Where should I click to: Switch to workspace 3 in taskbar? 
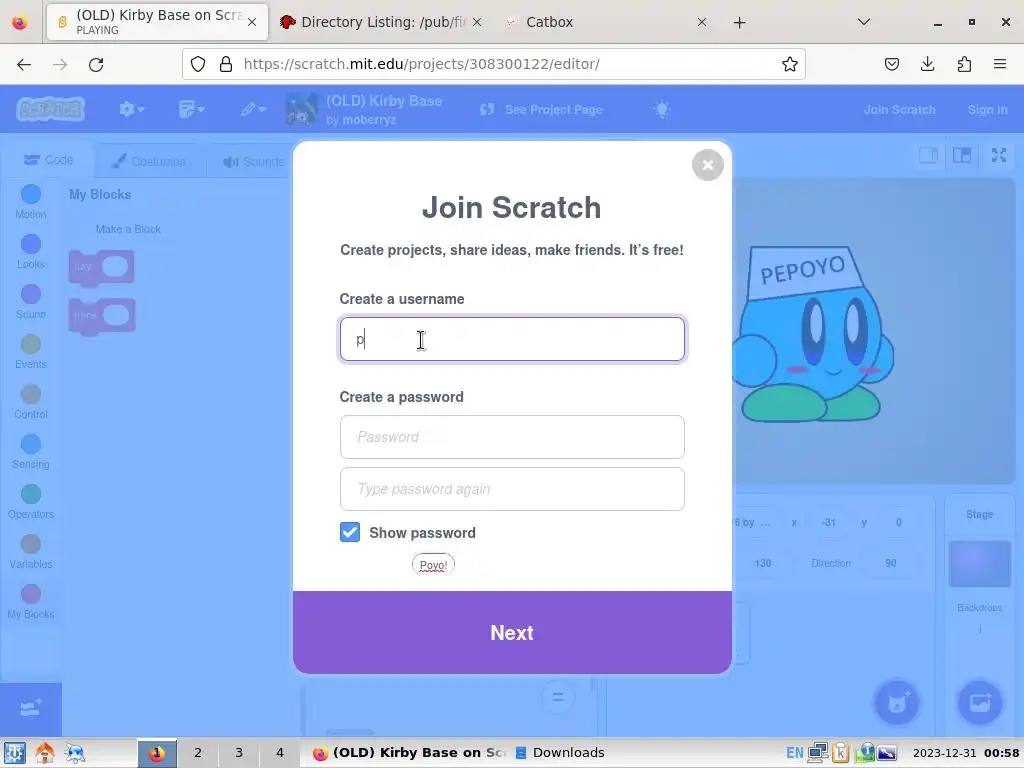pos(239,753)
